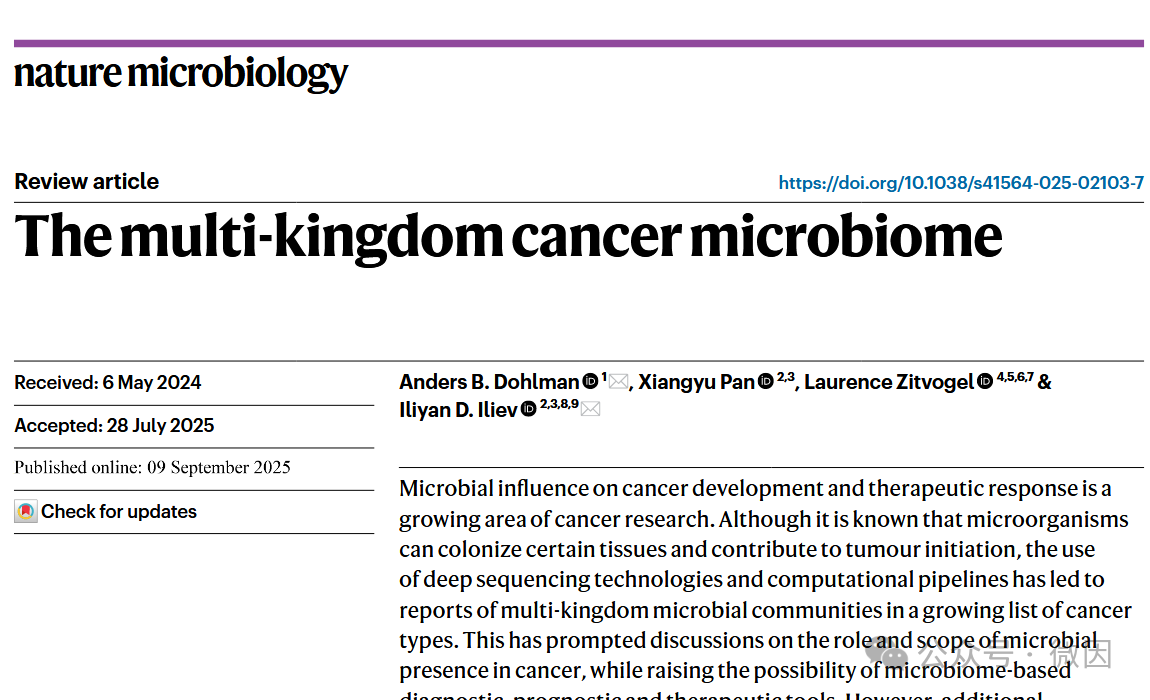Image resolution: width=1150 pixels, height=700 pixels.
Task: Click affiliation superscript 2,3 after Xiangyu Pan
Action: [x=785, y=377]
